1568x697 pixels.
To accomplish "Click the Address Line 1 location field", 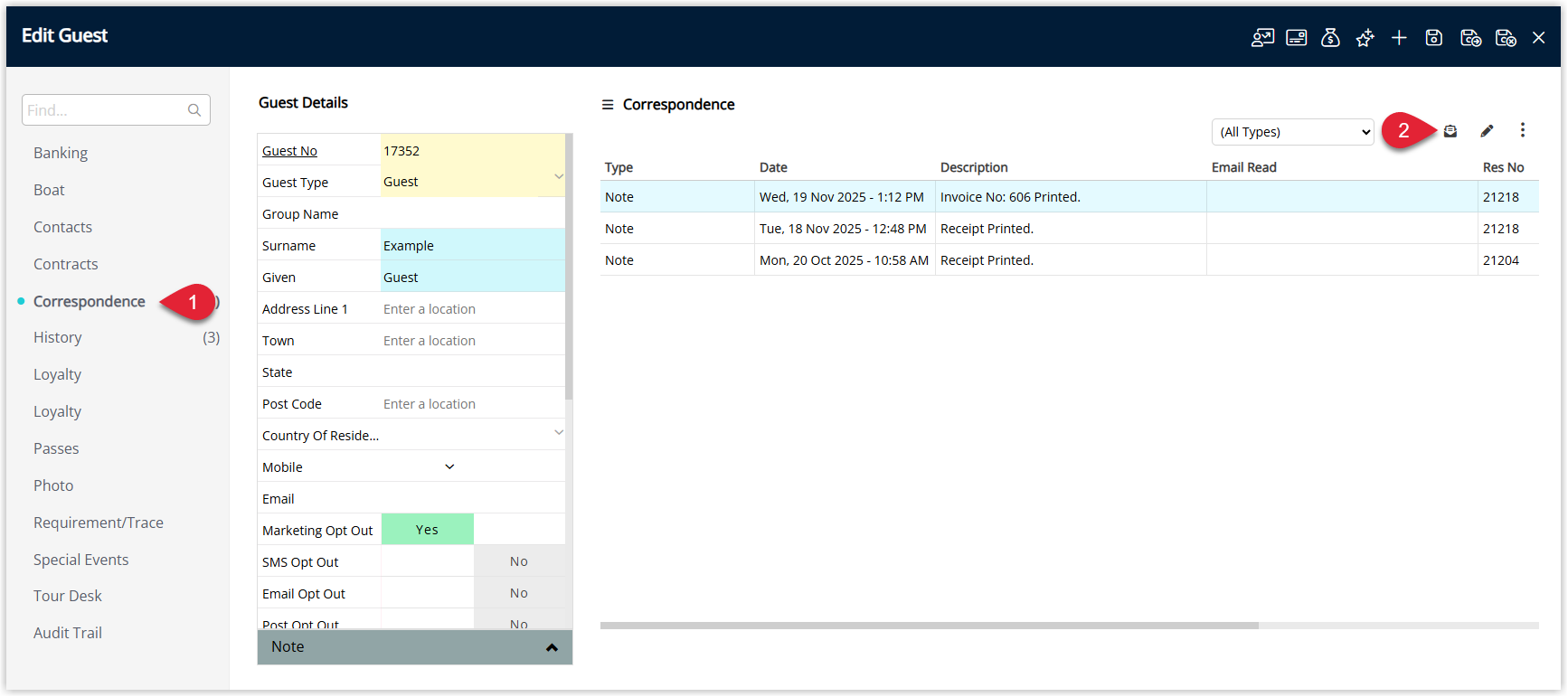I will tap(473, 308).
